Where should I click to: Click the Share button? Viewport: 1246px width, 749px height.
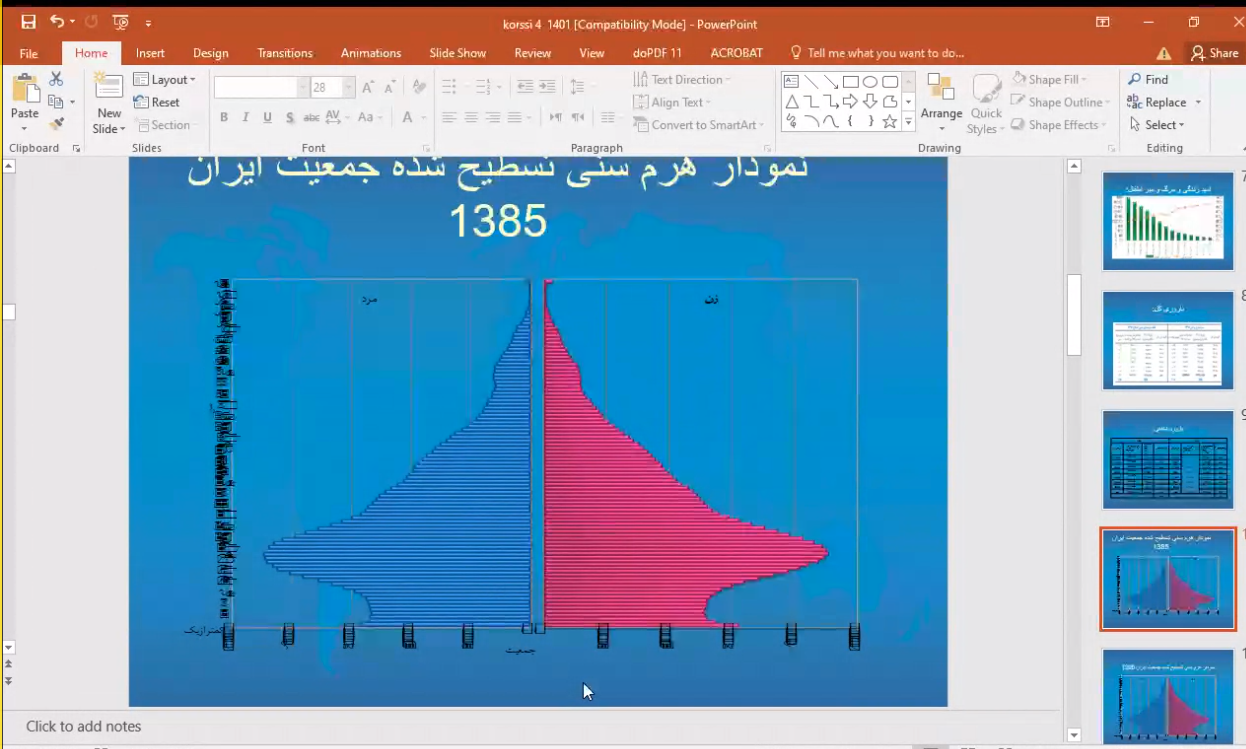pyautogui.click(x=1214, y=53)
